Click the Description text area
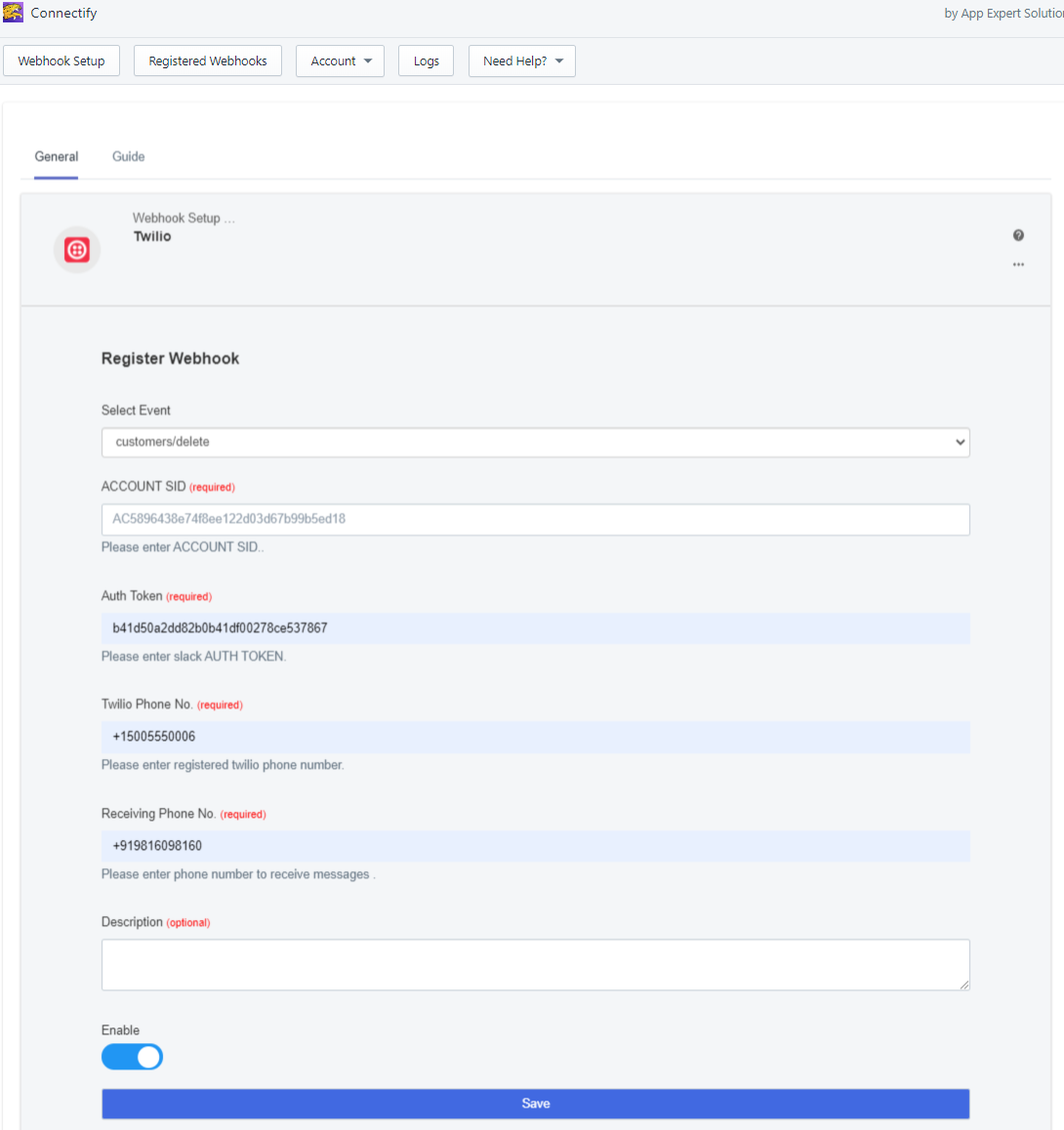The height and width of the screenshot is (1130, 1064). [x=536, y=964]
